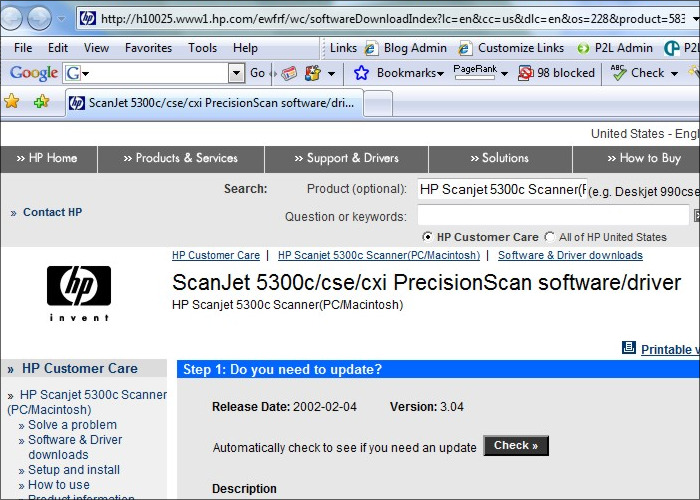Click the HP invent logo
This screenshot has height=500, width=700.
pyautogui.click(x=79, y=292)
